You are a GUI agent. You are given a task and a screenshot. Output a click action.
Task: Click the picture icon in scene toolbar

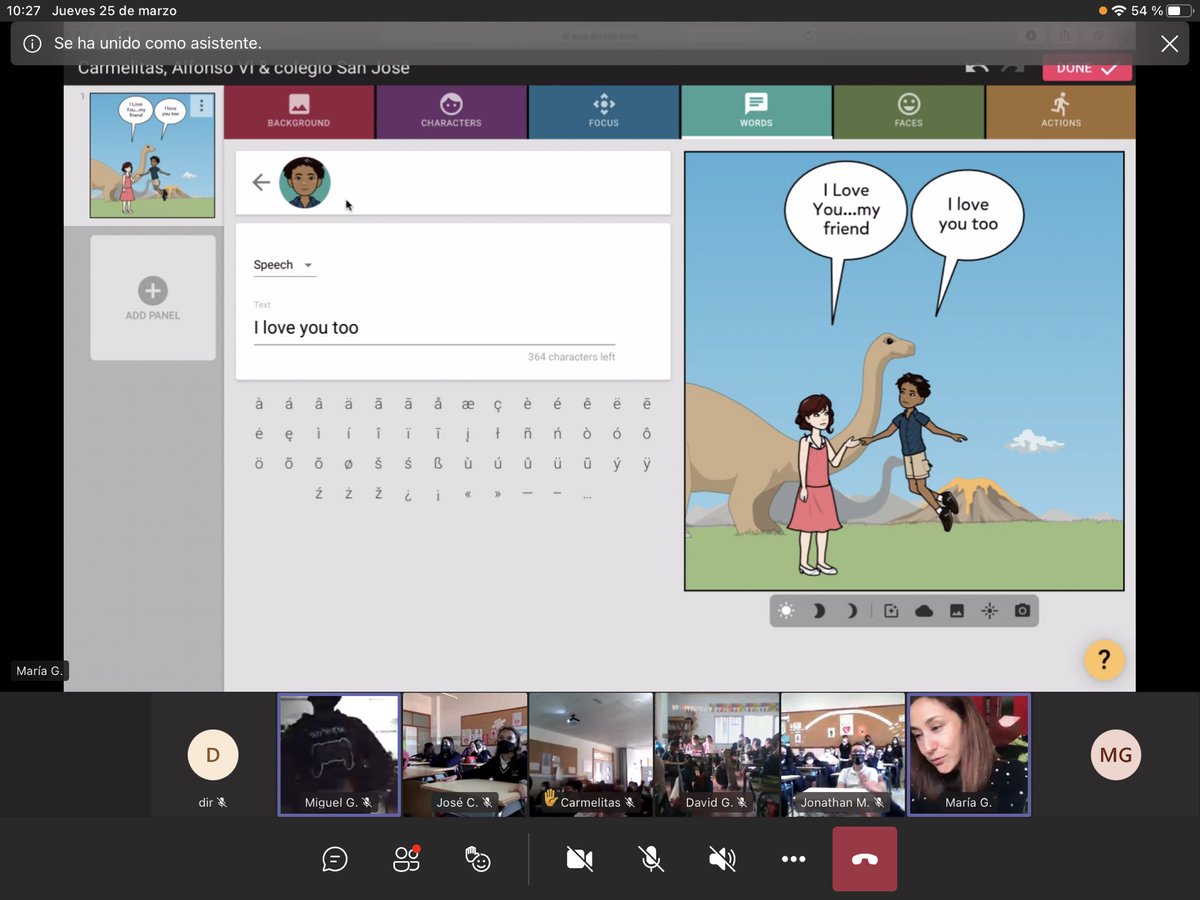pos(957,611)
